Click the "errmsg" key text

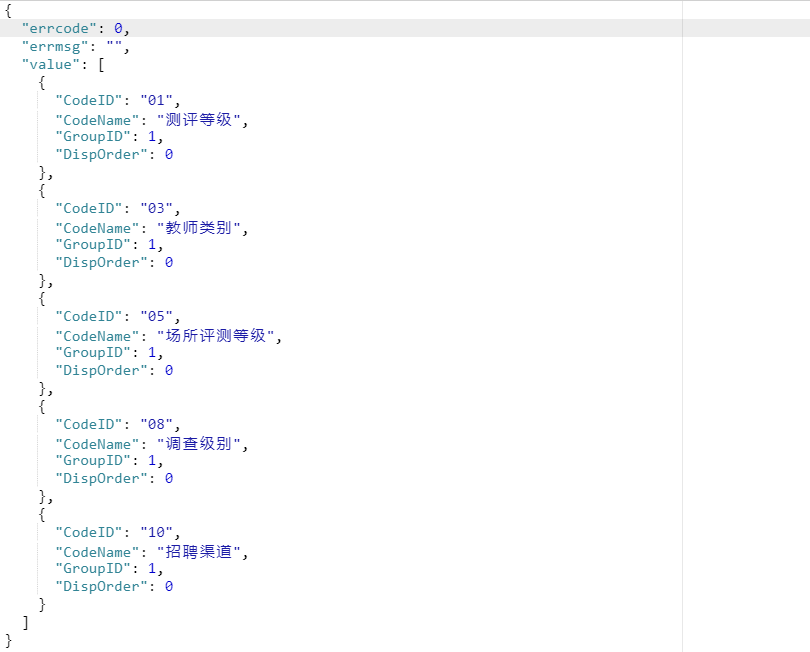coord(55,46)
